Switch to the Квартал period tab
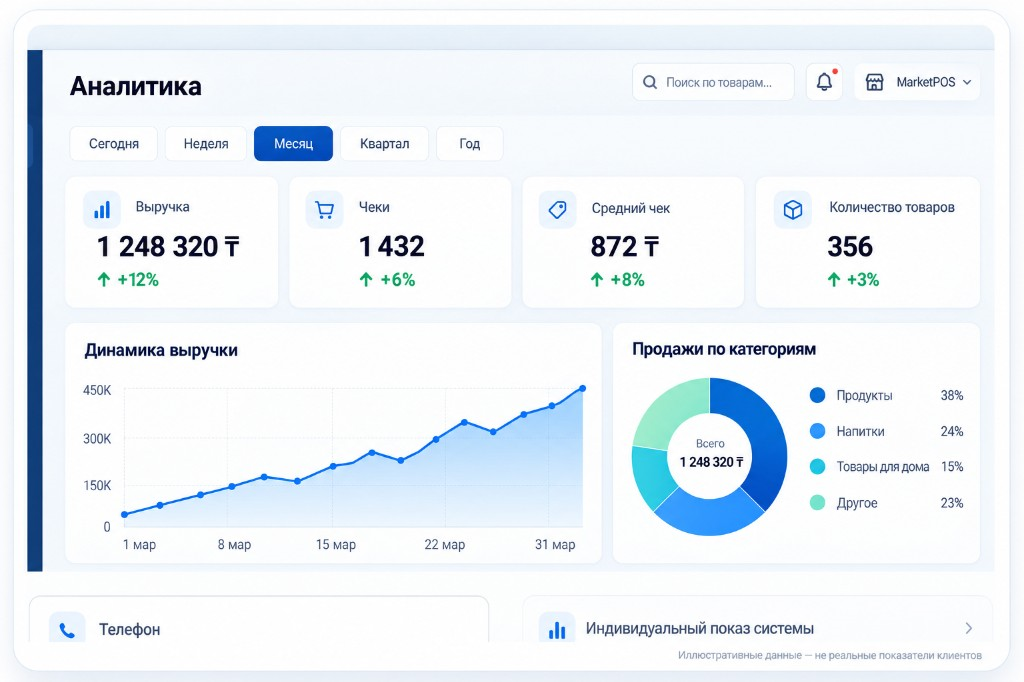 coord(385,144)
